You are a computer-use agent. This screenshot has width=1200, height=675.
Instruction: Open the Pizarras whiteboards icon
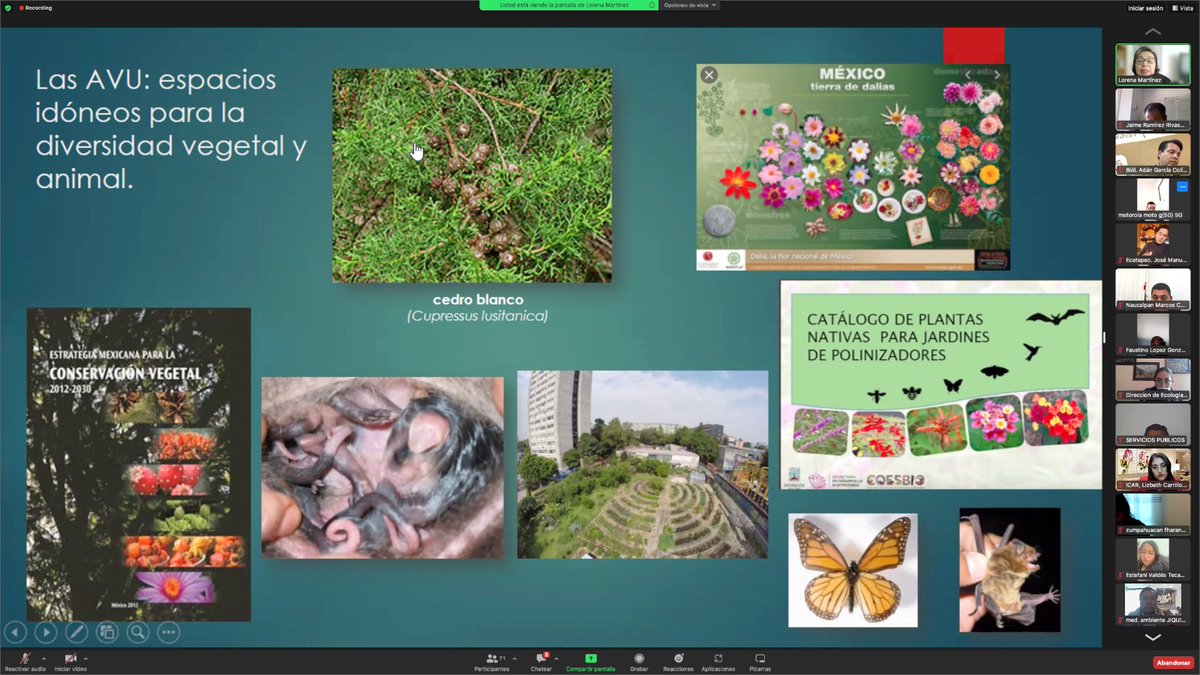[x=760, y=658]
